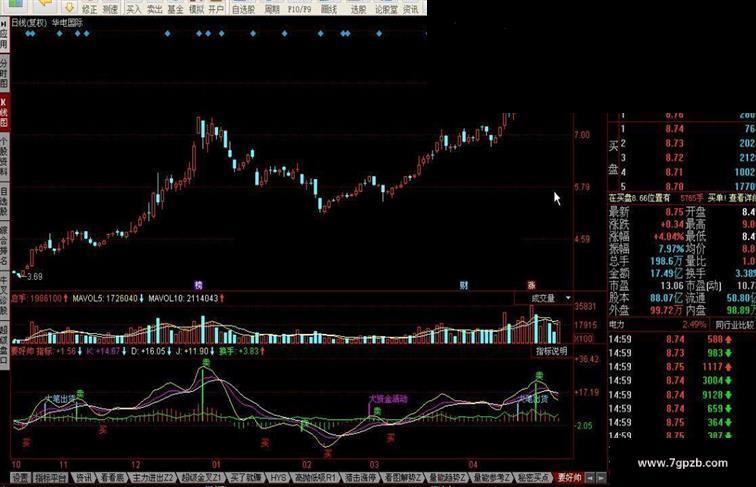
Task: Click the F10/F9 toolbar item
Action: tap(299, 9)
